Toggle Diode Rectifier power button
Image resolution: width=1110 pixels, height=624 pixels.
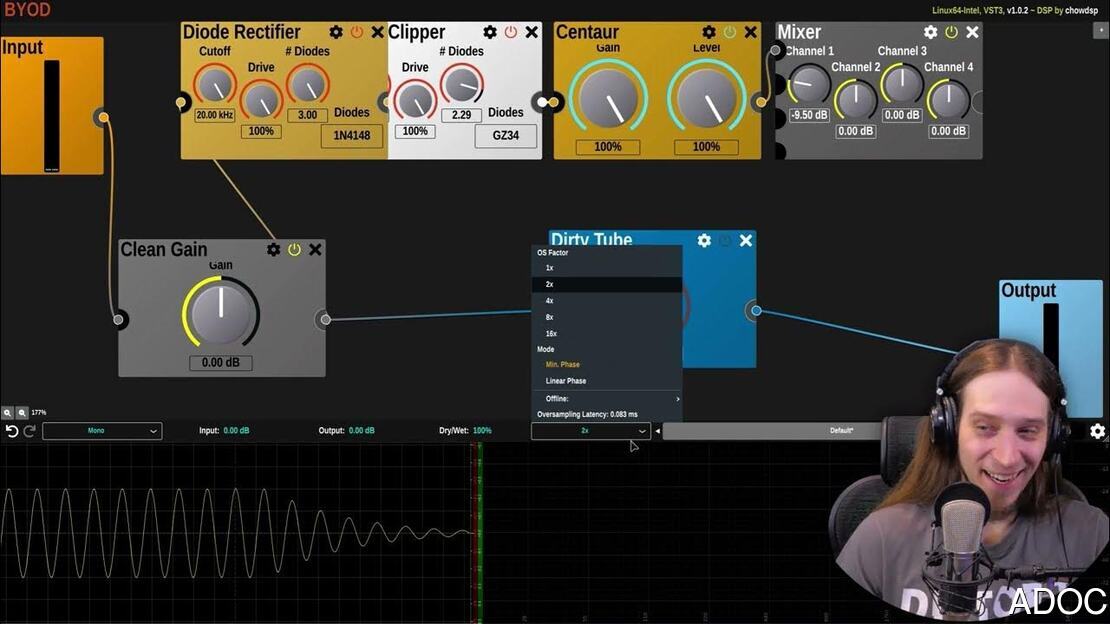pos(357,33)
